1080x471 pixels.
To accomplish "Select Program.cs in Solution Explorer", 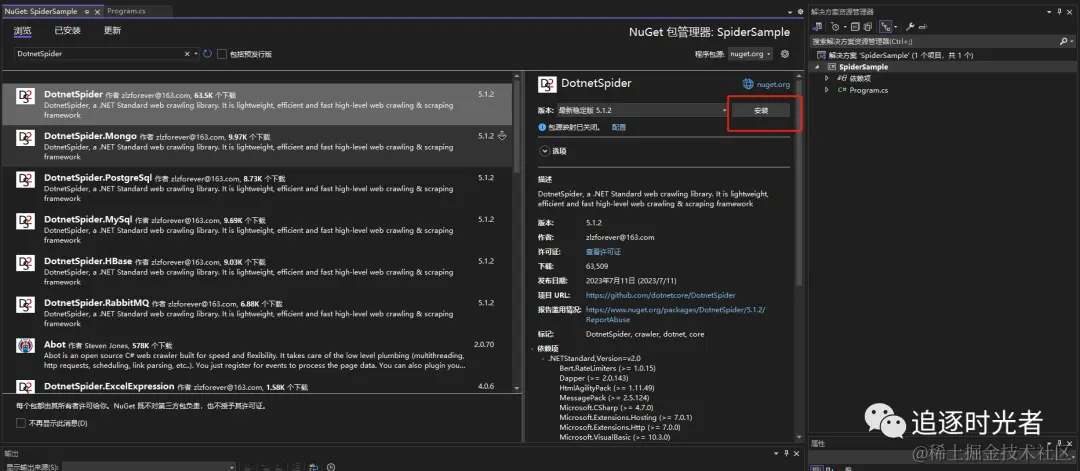I will click(869, 90).
